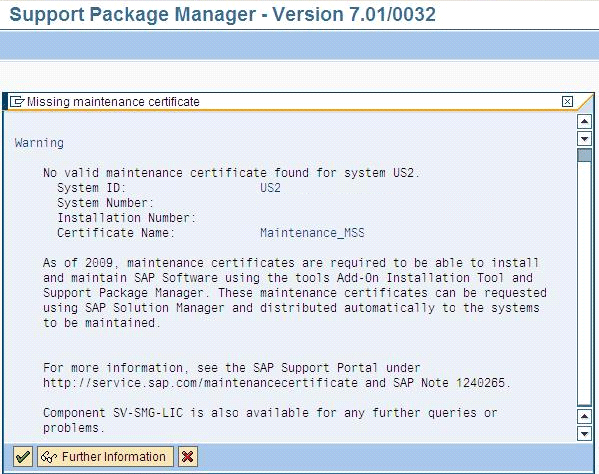Screen dimensions: 599x474
Task: Click the top scroll-down arrow of the message pane
Action: (584, 138)
